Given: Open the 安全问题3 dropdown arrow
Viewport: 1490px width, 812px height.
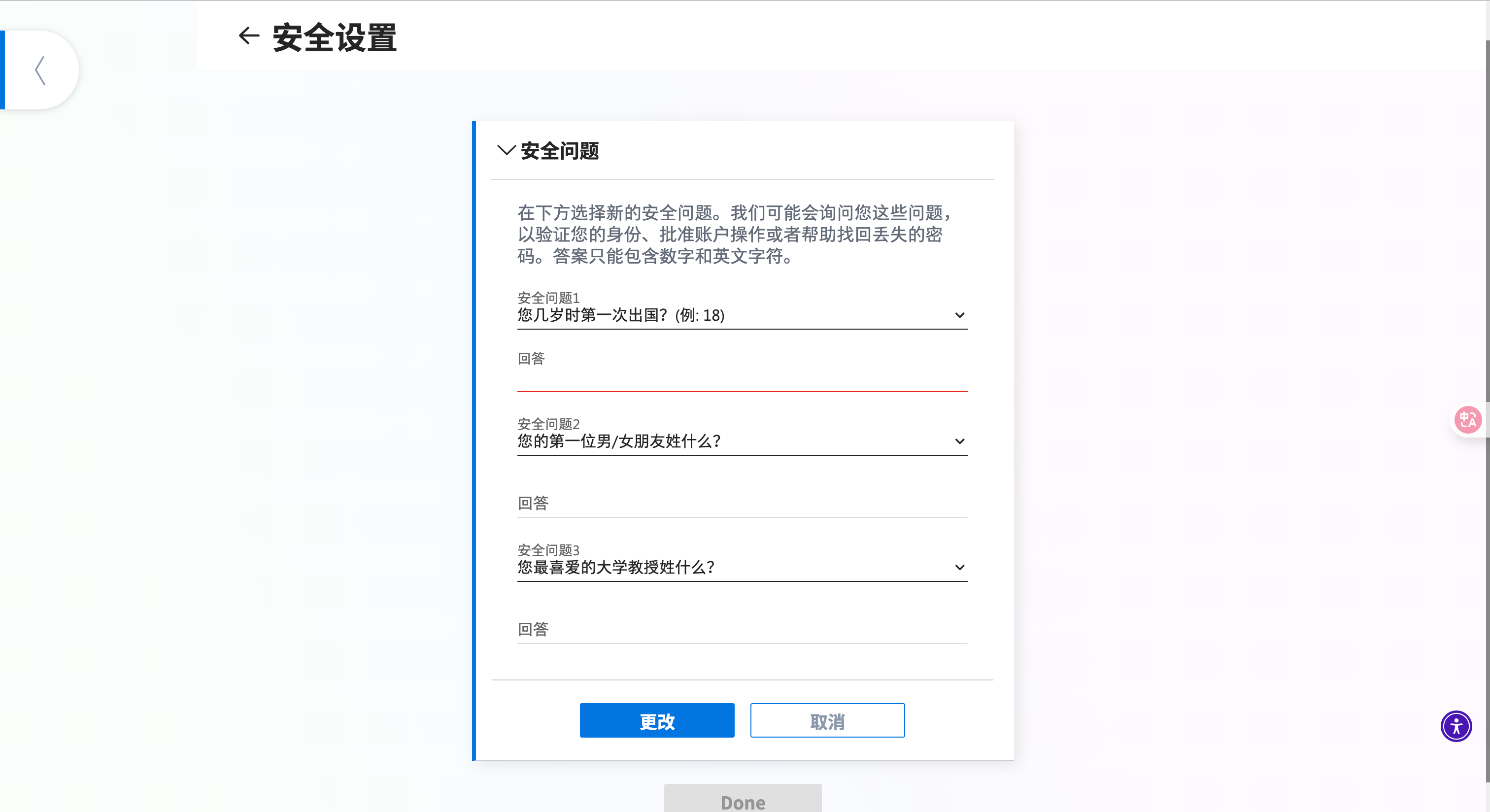Looking at the screenshot, I should point(959,567).
